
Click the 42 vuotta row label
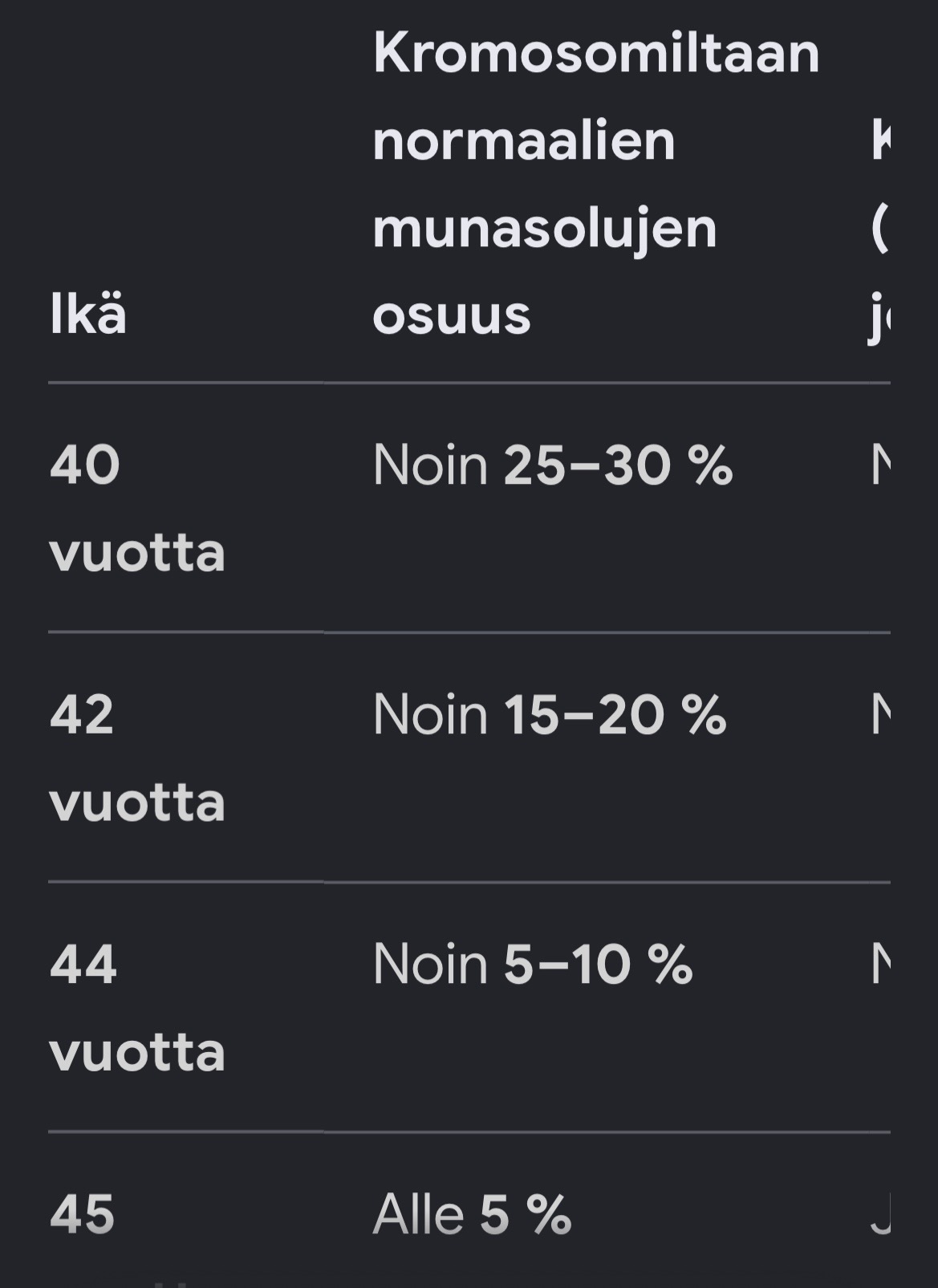pyautogui.click(x=137, y=758)
